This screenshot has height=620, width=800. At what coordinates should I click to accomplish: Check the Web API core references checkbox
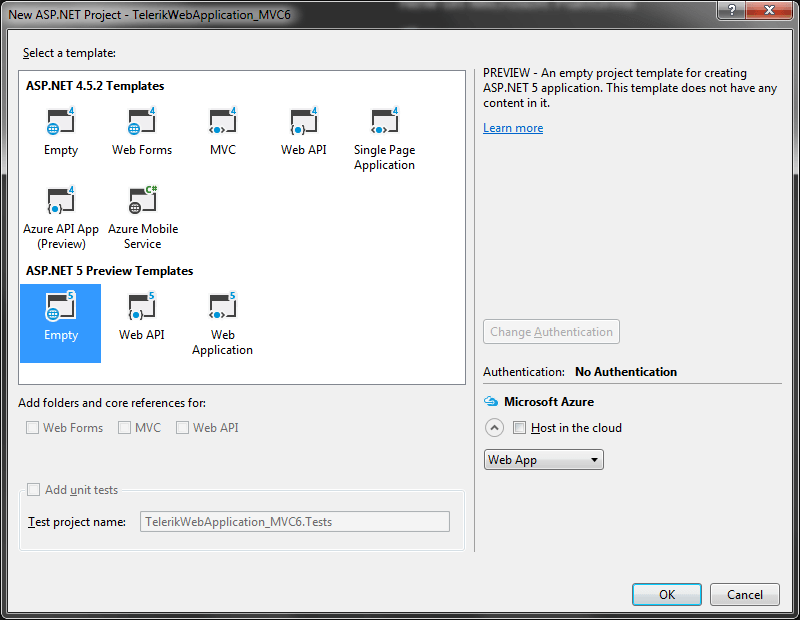(x=182, y=428)
